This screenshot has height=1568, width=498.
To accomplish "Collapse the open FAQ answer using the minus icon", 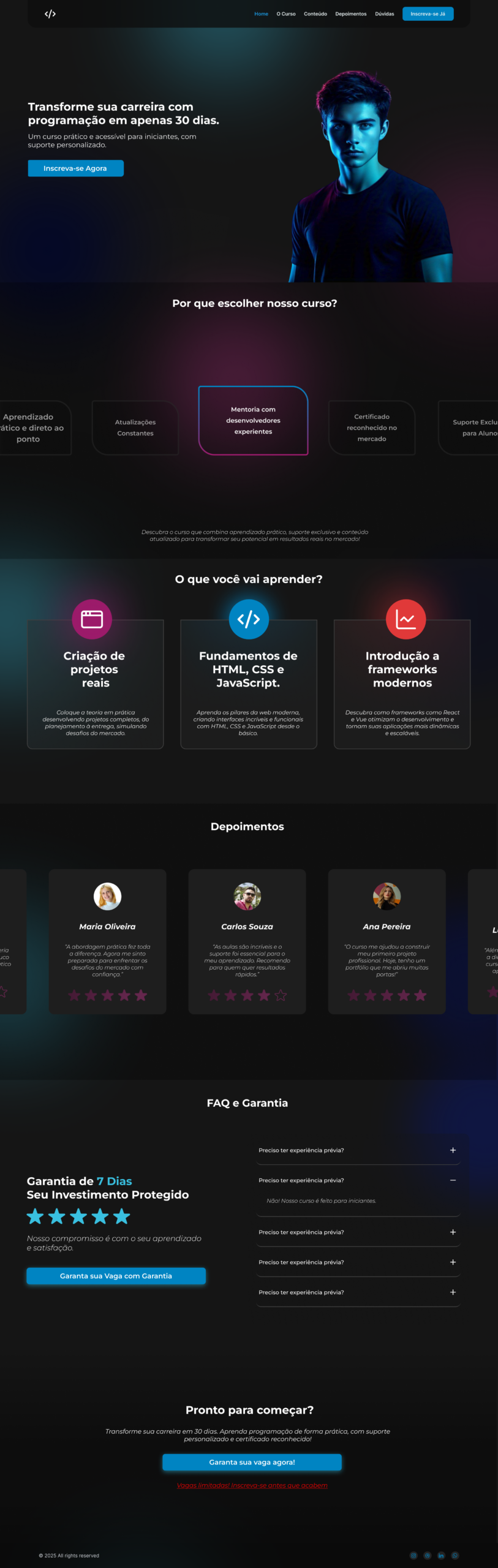I will (453, 1180).
